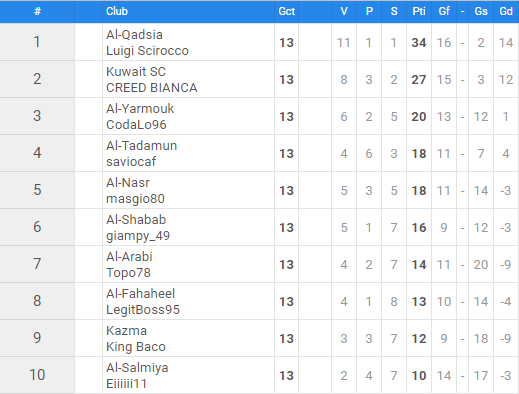Click the King Baco manager name
The width and height of the screenshot is (519, 394).
click(x=136, y=347)
